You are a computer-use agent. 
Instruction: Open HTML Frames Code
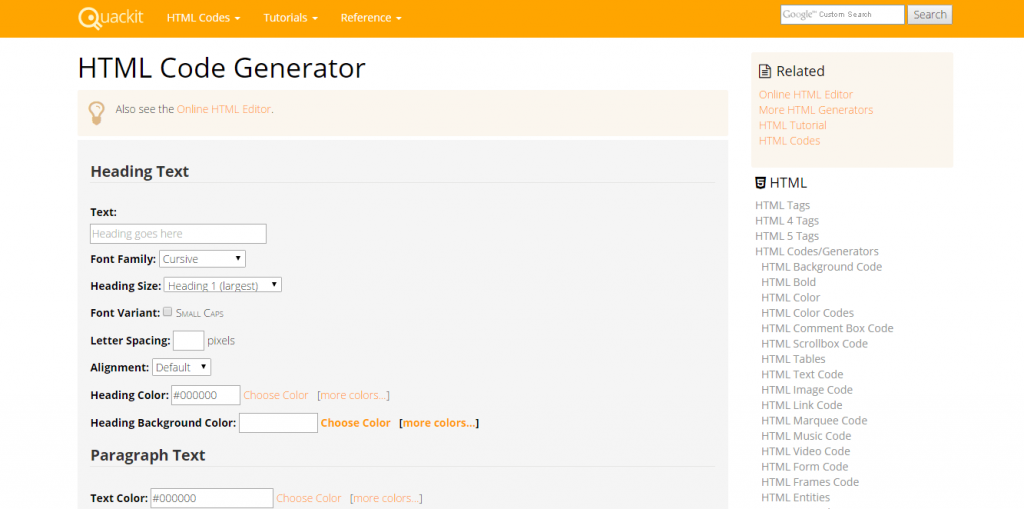[x=810, y=482]
